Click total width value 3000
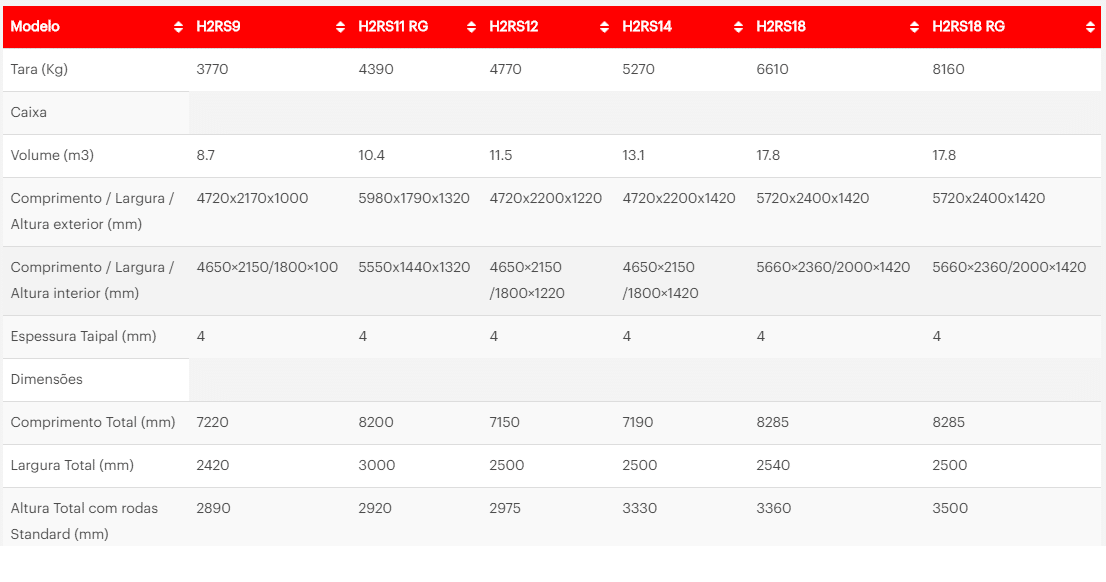Screen dimensions: 1106x582 377,466
